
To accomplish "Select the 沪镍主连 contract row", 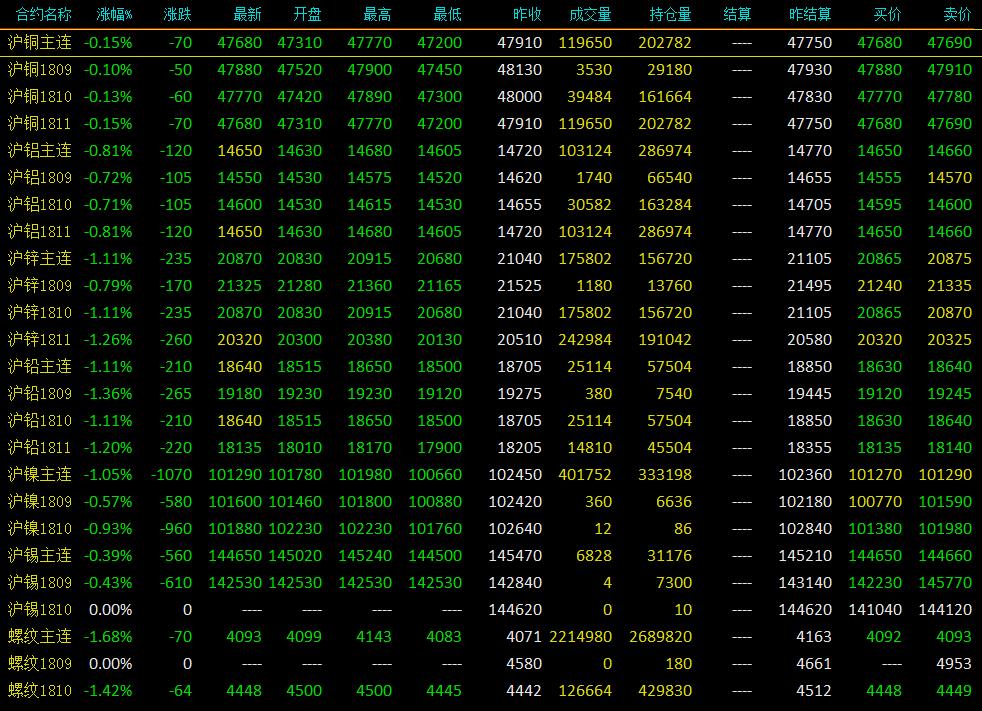I will [x=491, y=474].
